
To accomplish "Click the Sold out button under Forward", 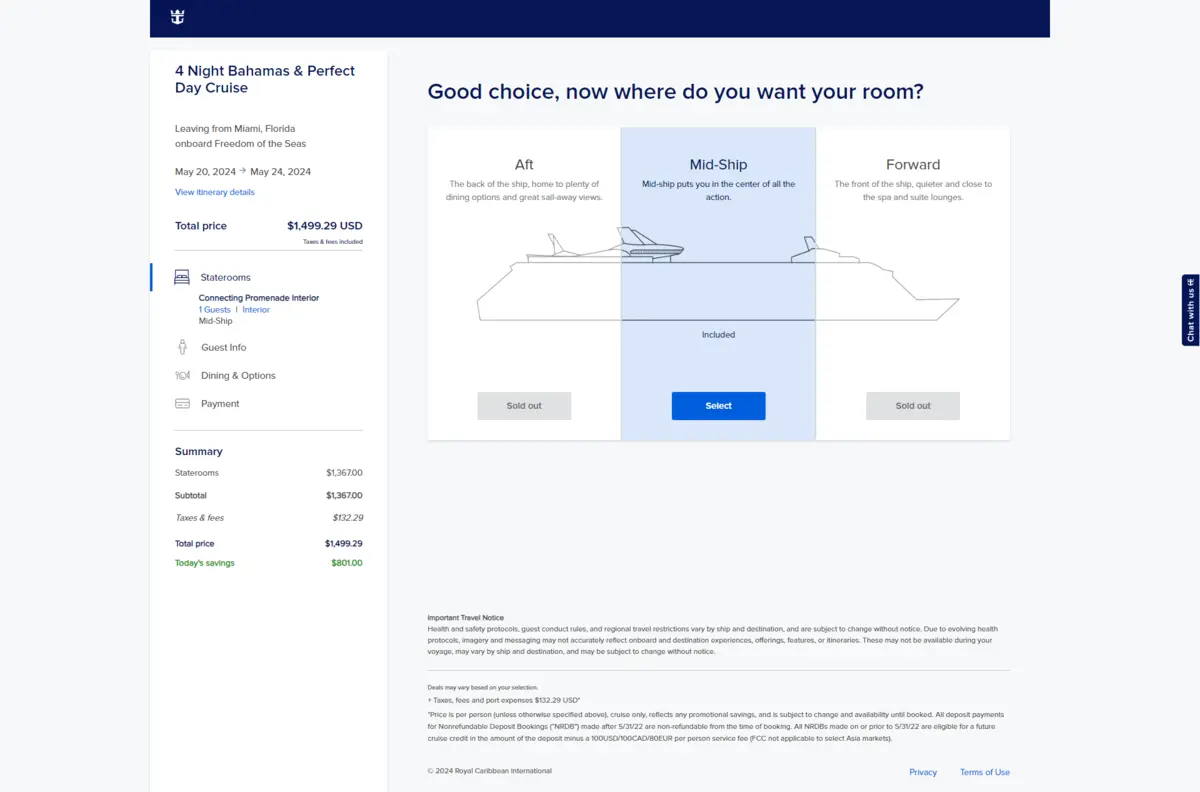I will point(913,406).
